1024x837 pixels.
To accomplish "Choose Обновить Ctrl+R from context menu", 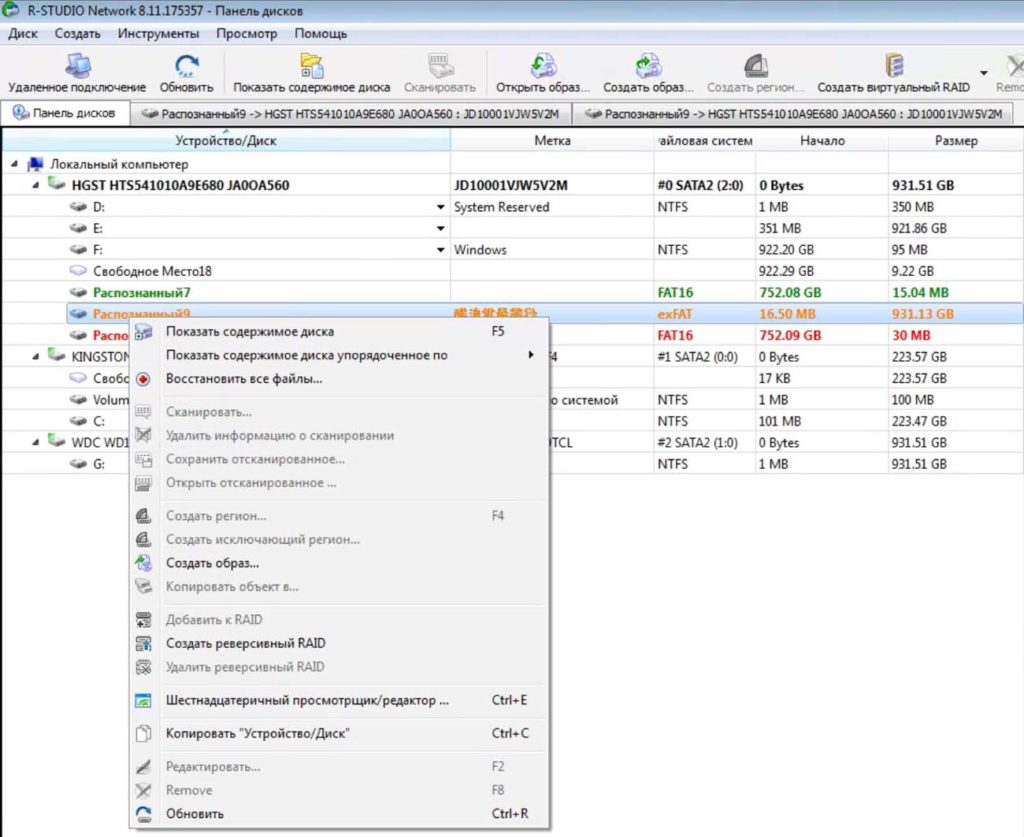I will click(340, 814).
